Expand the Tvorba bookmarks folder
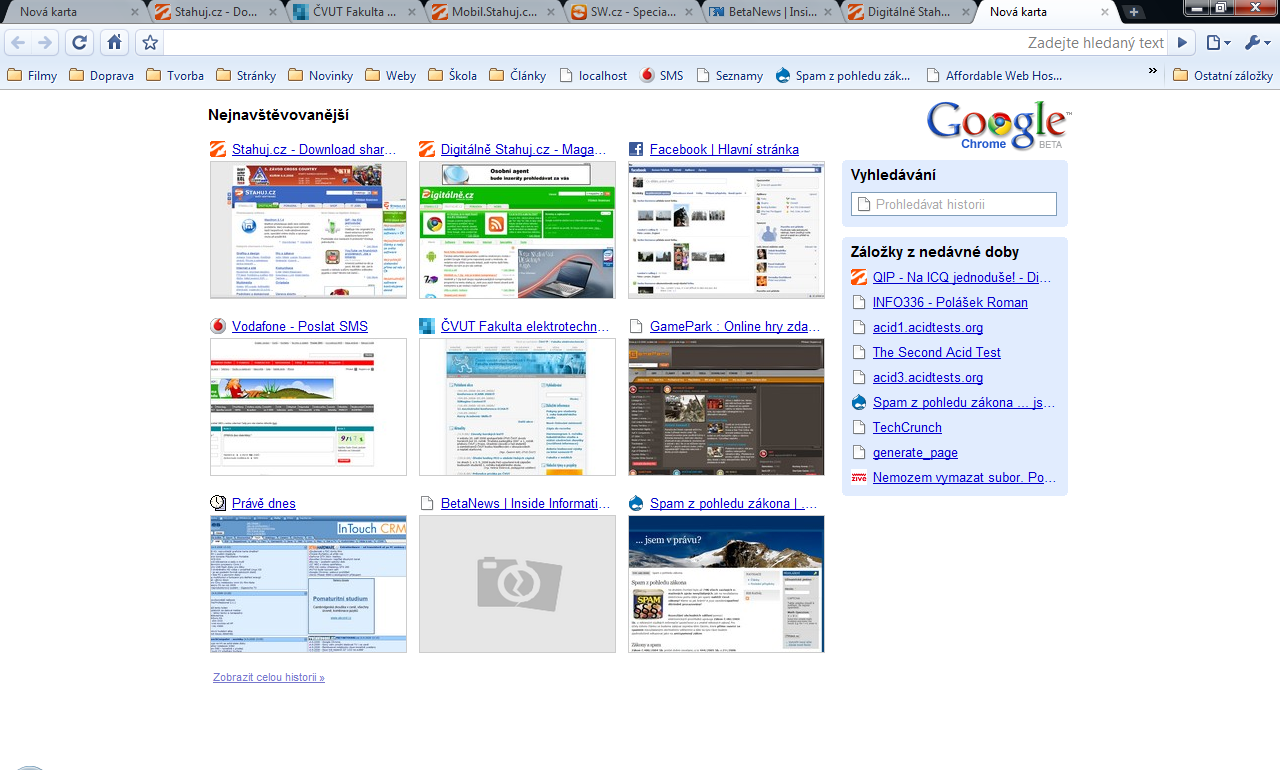1280x770 pixels. (175, 75)
